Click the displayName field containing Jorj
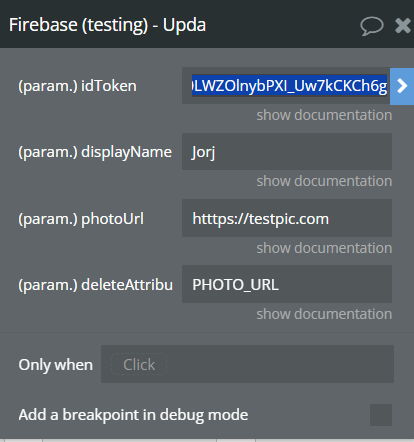 [287, 152]
